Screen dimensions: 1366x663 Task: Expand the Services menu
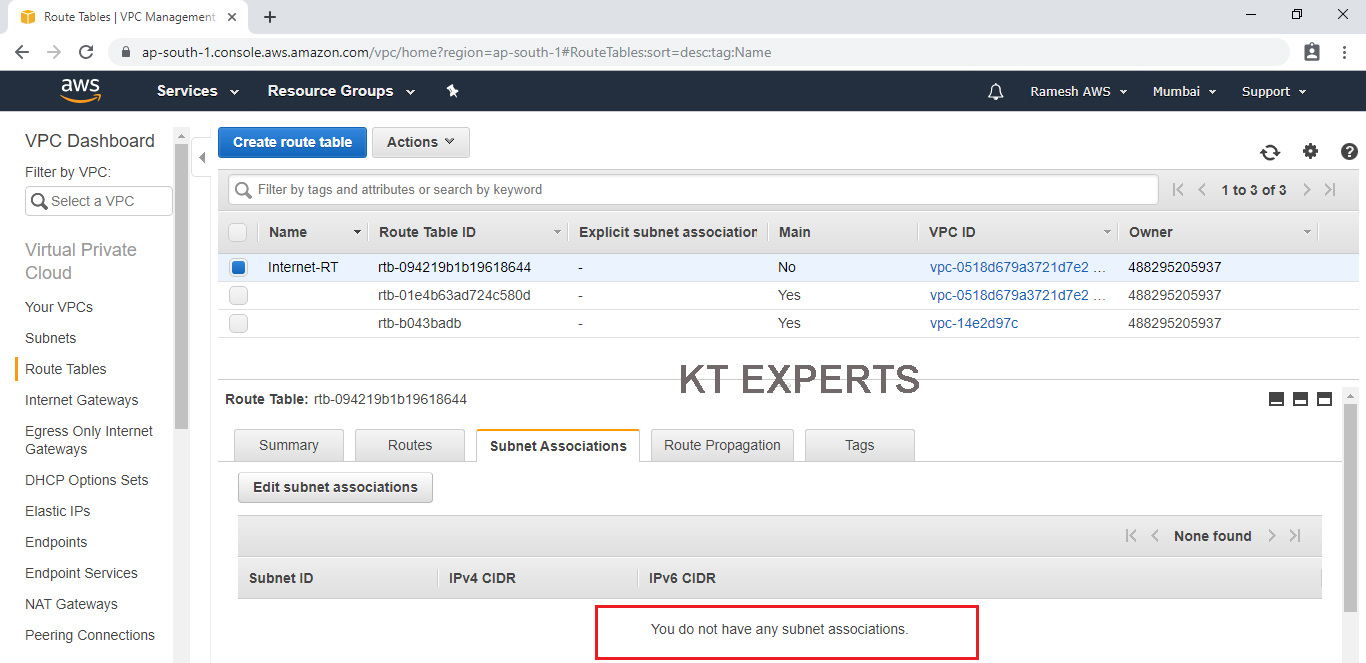[198, 91]
